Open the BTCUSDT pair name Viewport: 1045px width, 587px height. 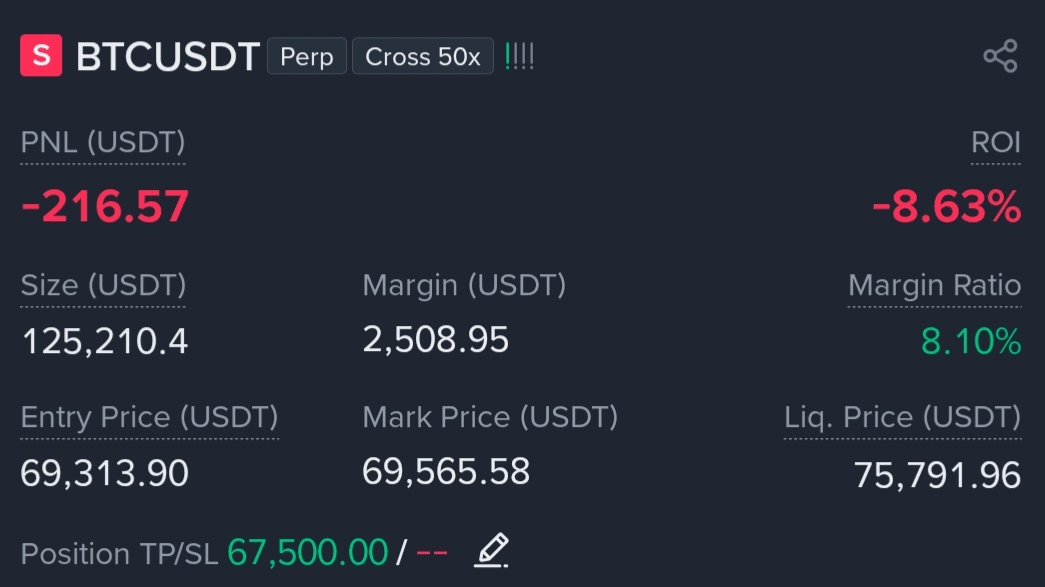(x=168, y=57)
